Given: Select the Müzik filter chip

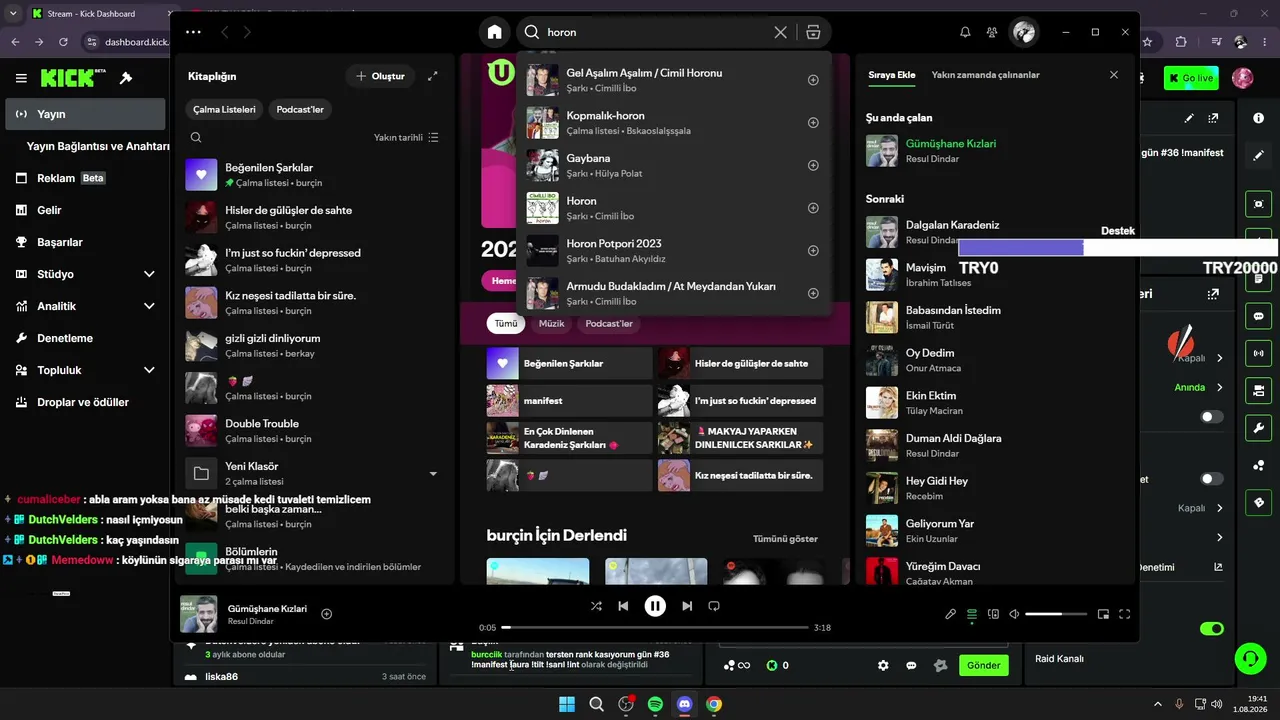Looking at the screenshot, I should (552, 324).
